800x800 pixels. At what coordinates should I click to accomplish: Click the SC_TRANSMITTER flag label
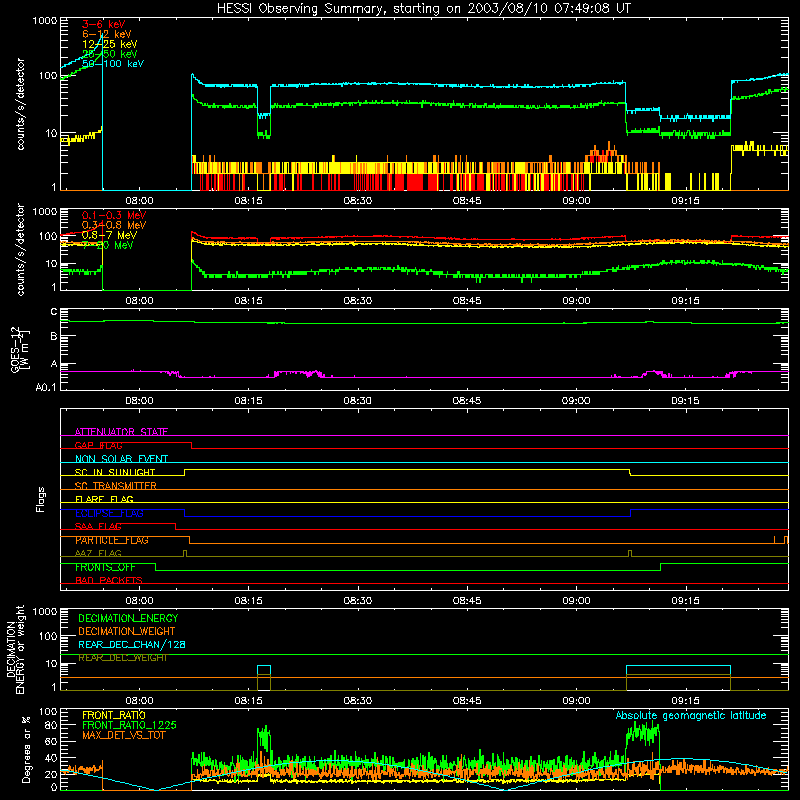point(115,486)
